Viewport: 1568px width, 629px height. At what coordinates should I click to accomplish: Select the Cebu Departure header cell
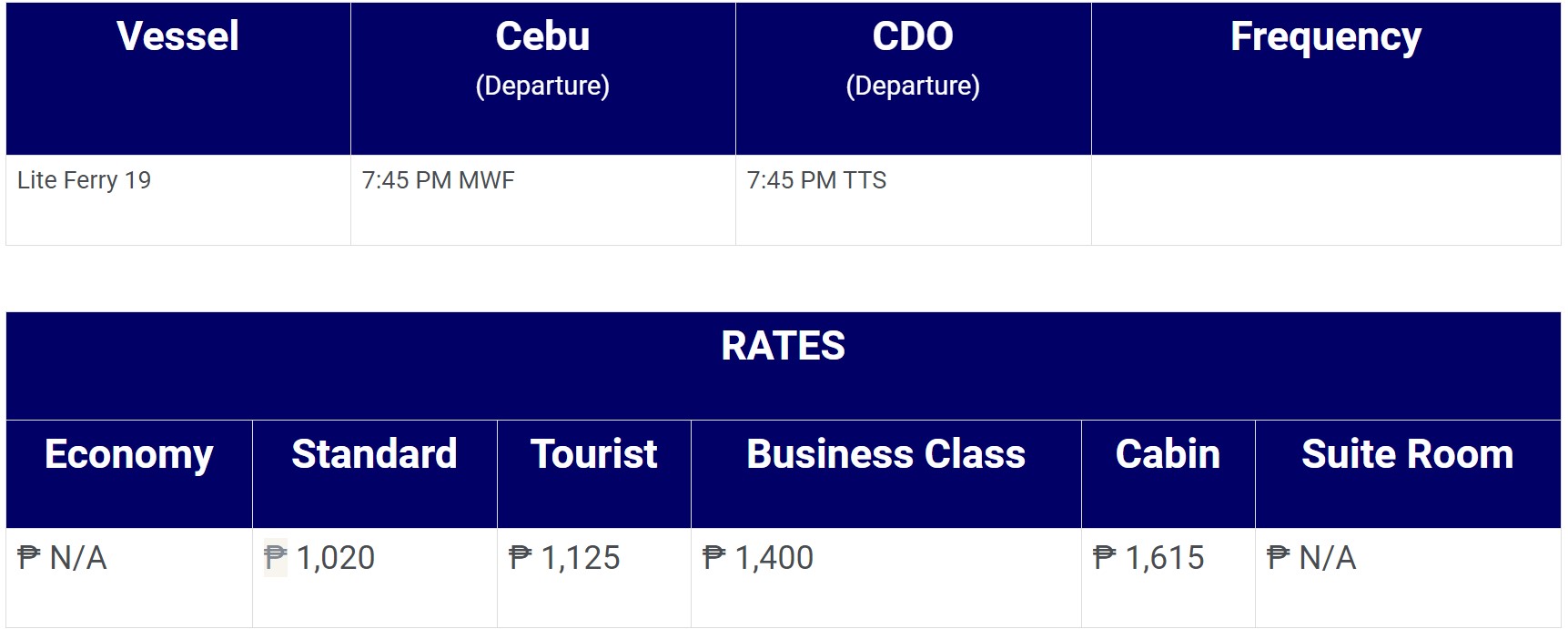point(543,78)
